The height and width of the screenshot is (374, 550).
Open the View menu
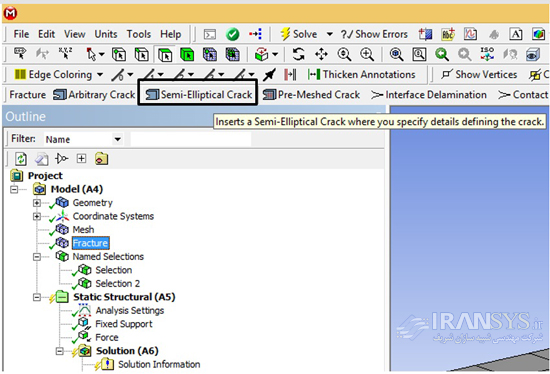click(74, 34)
